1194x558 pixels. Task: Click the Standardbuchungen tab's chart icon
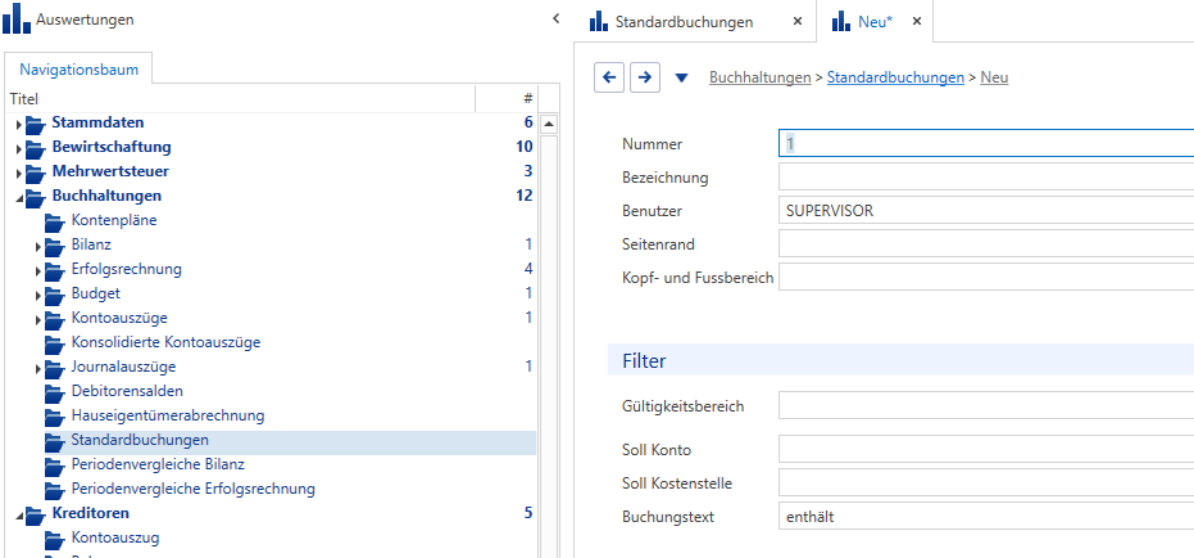[599, 21]
